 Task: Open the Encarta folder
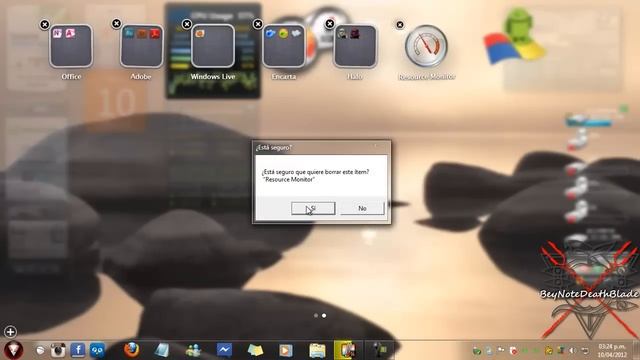284,46
